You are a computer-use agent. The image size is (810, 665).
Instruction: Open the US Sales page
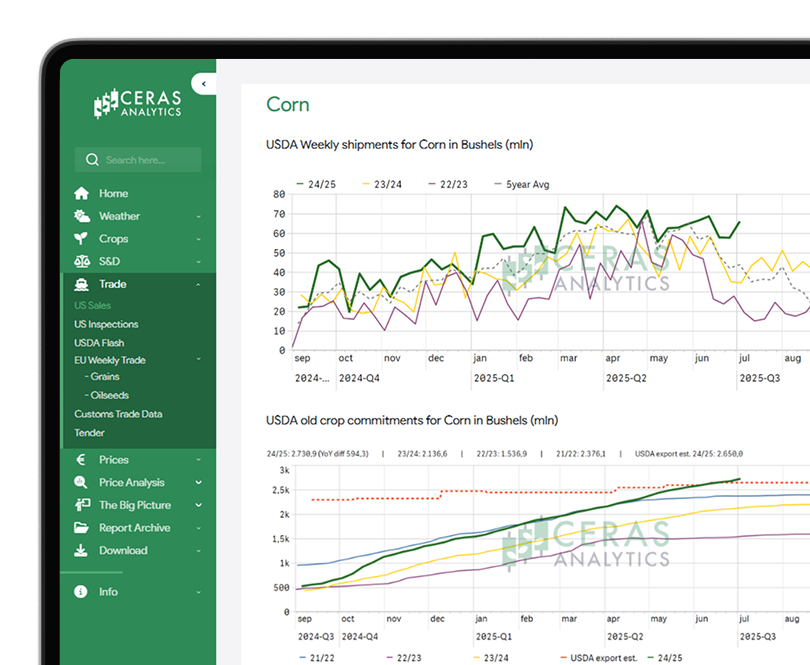[92, 305]
